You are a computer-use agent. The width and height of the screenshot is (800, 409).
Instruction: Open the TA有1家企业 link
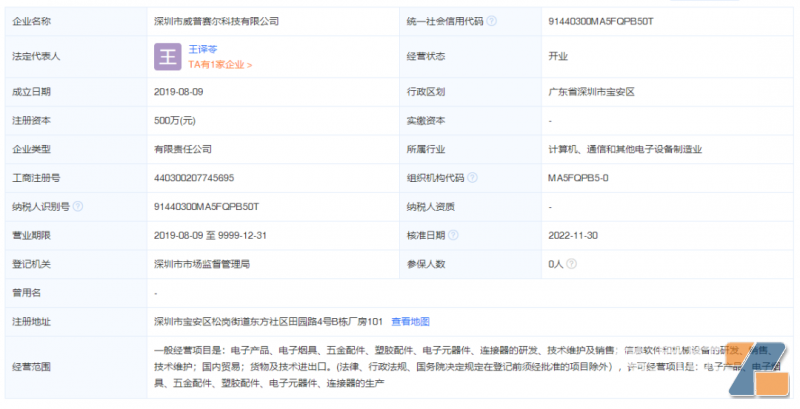220,65
